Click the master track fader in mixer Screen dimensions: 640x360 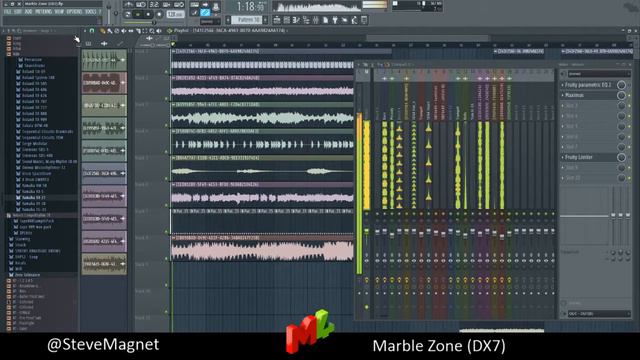point(366,231)
